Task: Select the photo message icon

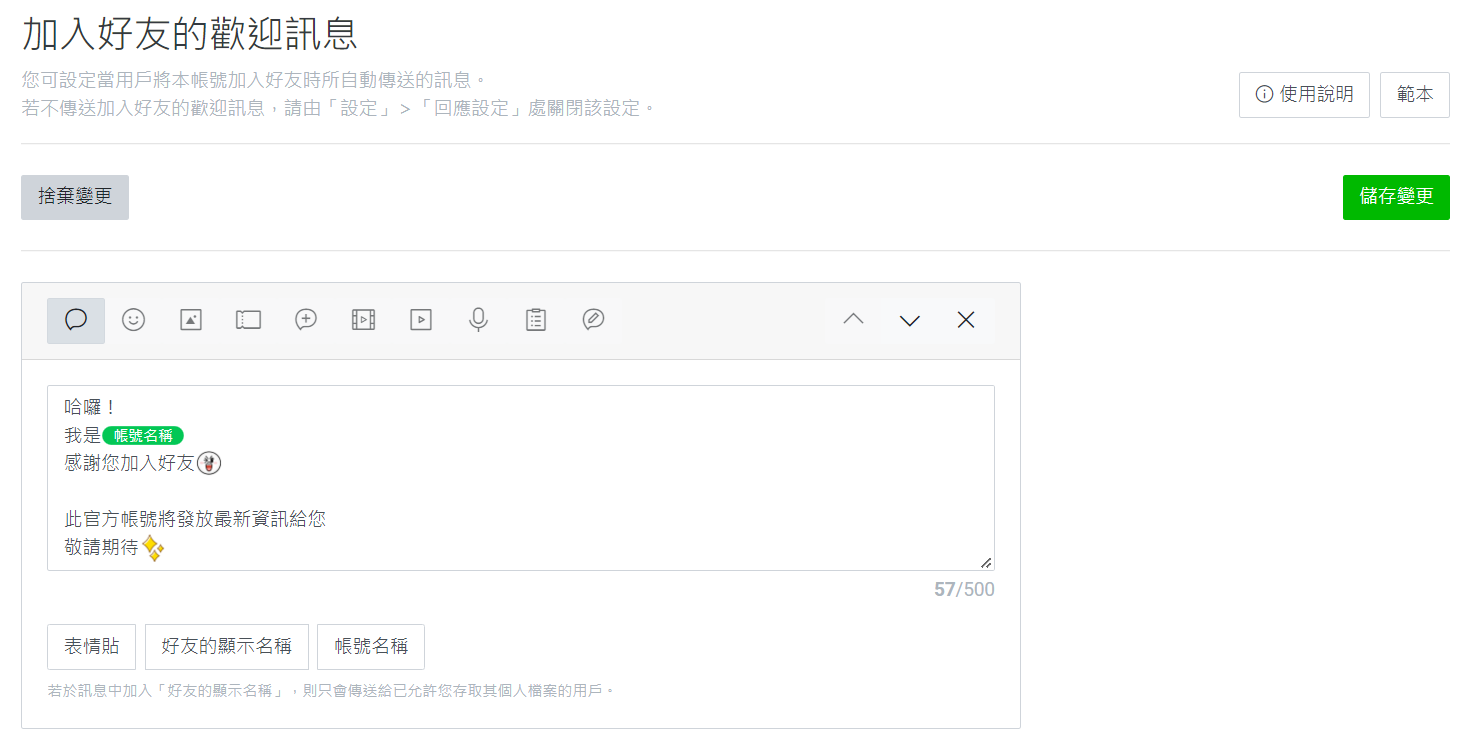Action: pos(190,319)
